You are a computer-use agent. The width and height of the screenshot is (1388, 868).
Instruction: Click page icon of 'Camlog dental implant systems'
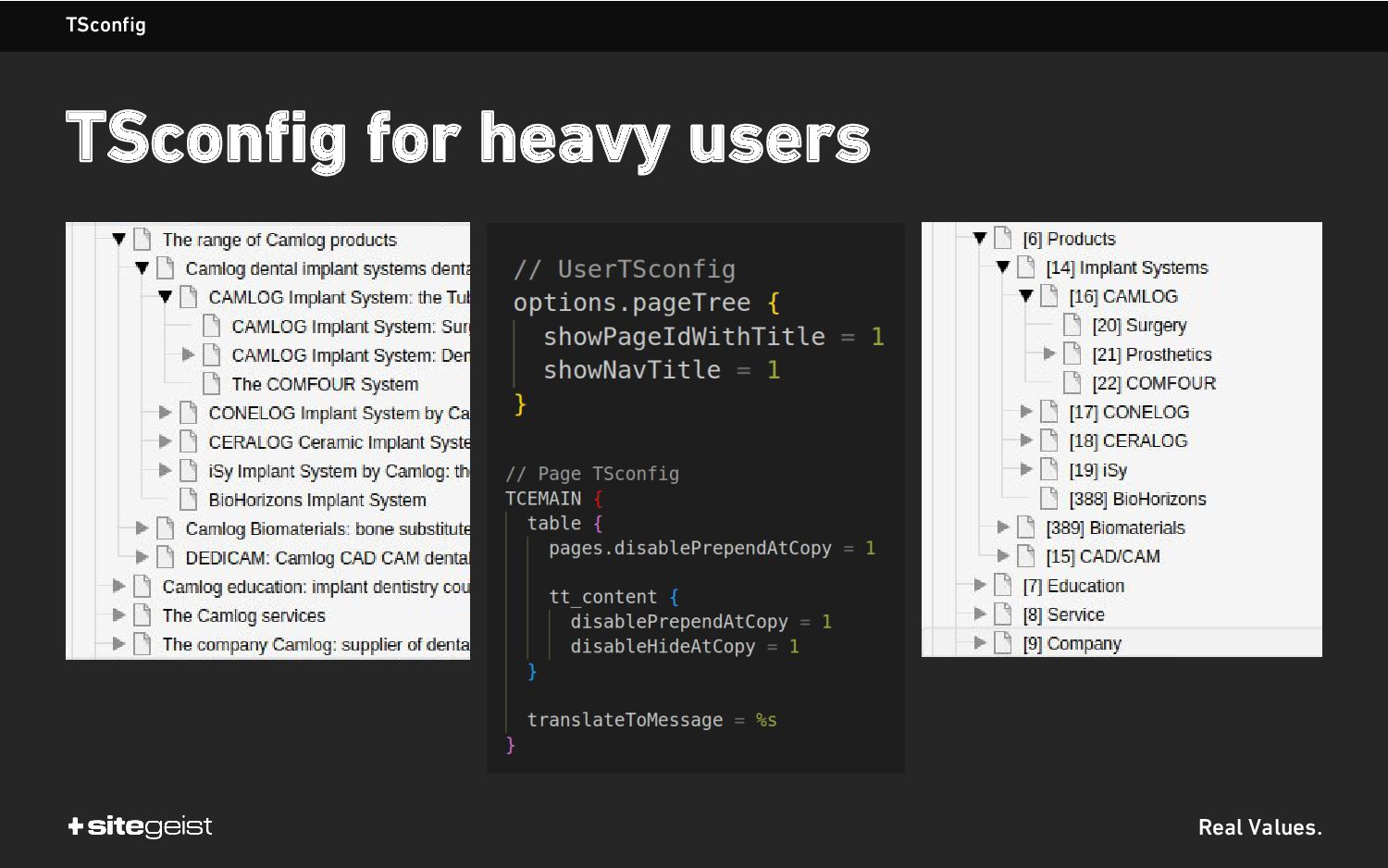[166, 268]
